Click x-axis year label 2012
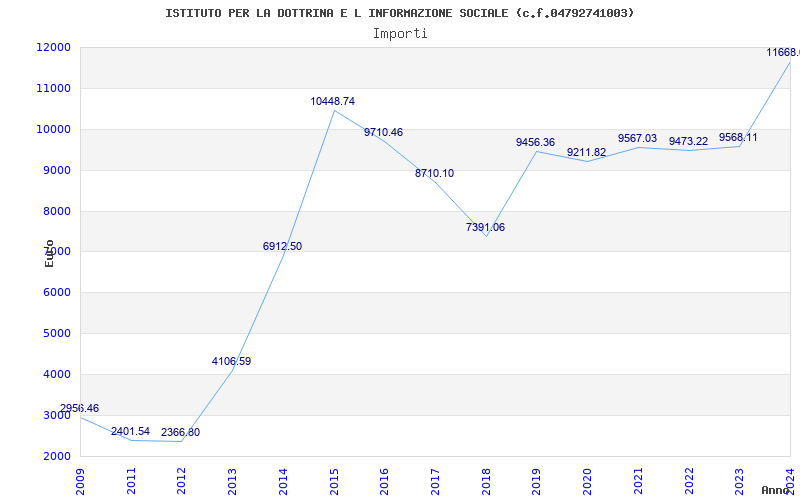This screenshot has height=500, width=800. [182, 481]
